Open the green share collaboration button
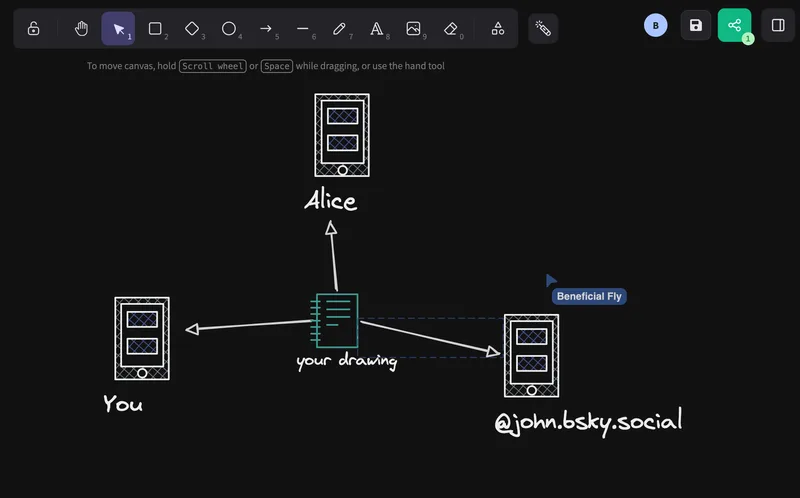The image size is (800, 498). [735, 25]
